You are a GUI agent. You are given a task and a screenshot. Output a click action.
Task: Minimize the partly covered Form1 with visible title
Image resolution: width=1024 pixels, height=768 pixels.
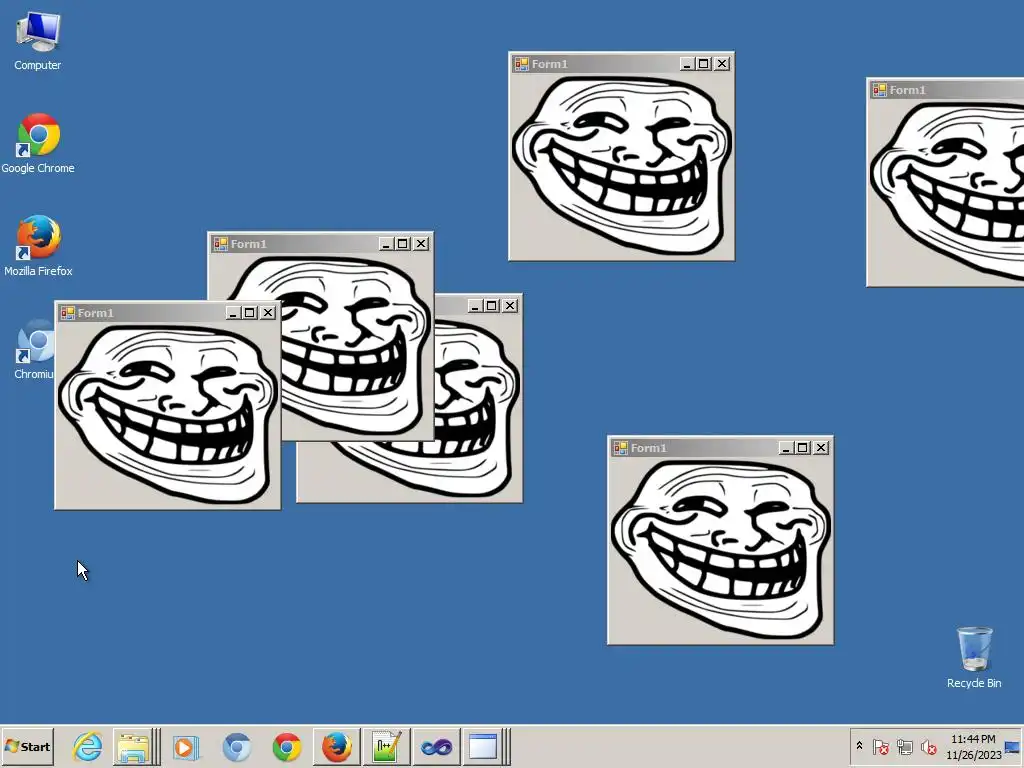click(386, 244)
